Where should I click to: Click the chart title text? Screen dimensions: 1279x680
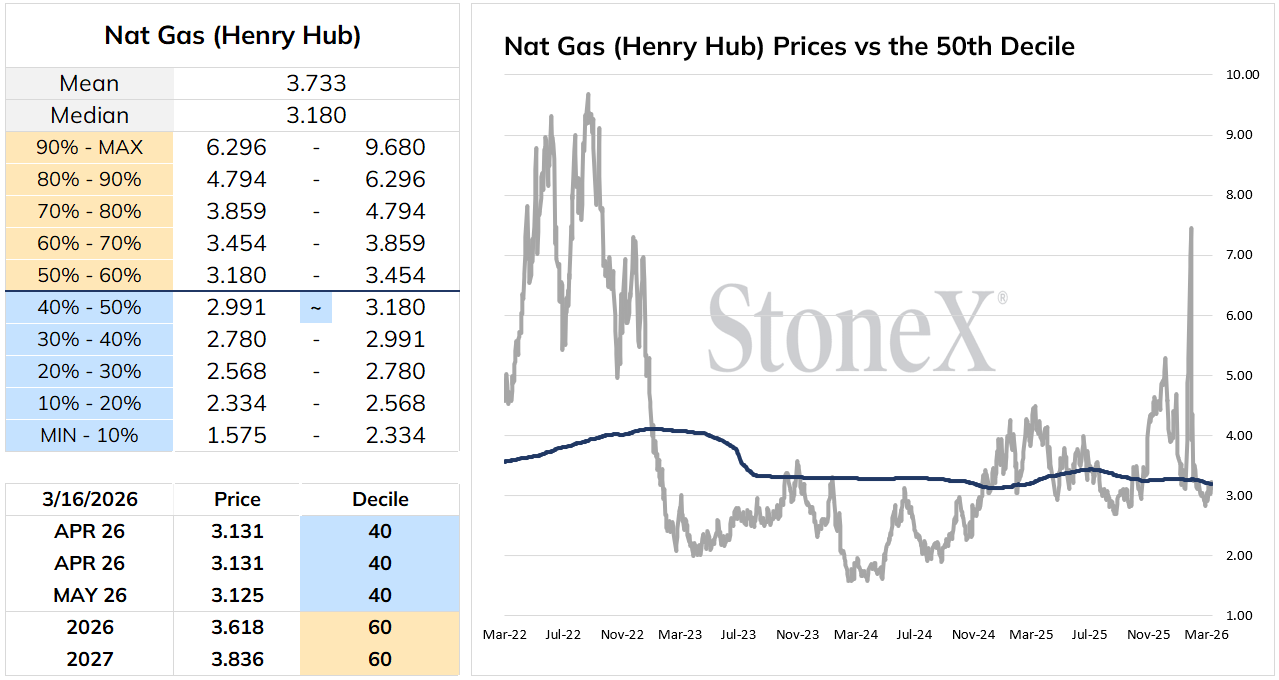click(x=789, y=46)
